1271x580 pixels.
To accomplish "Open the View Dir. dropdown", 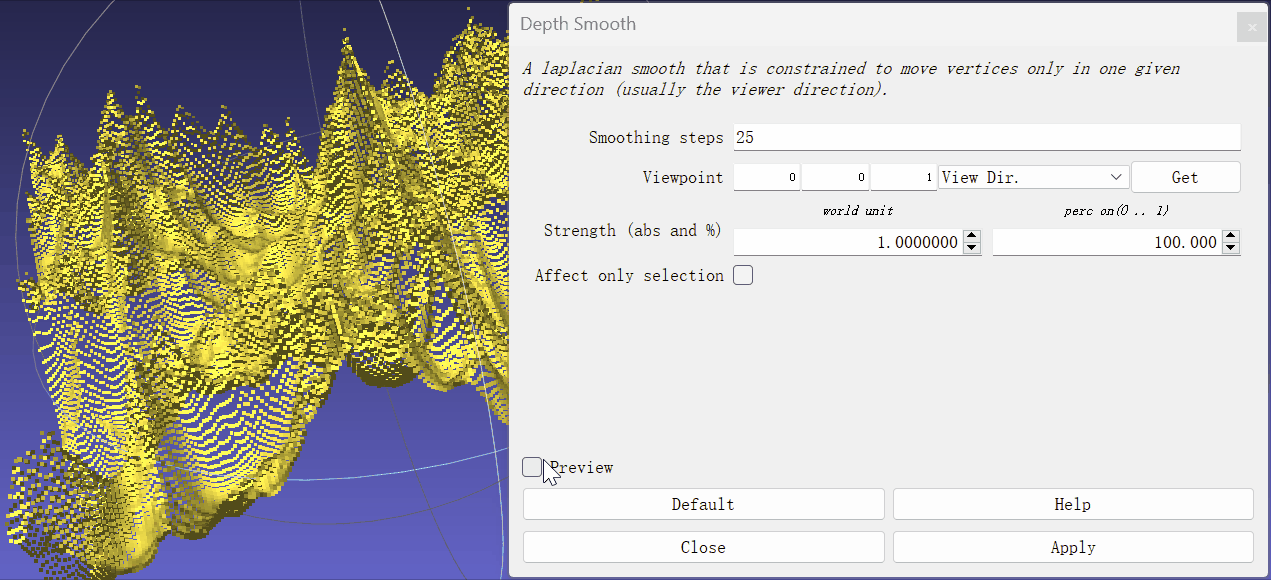I will click(x=1033, y=177).
